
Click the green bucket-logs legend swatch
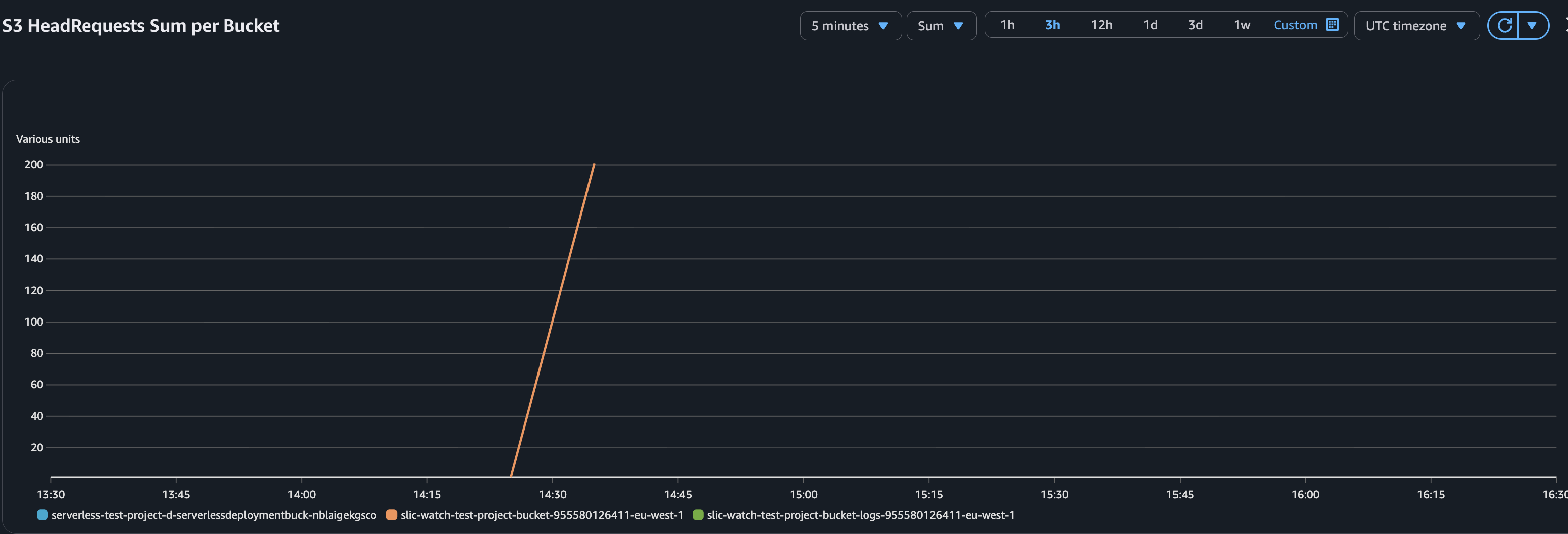[698, 515]
